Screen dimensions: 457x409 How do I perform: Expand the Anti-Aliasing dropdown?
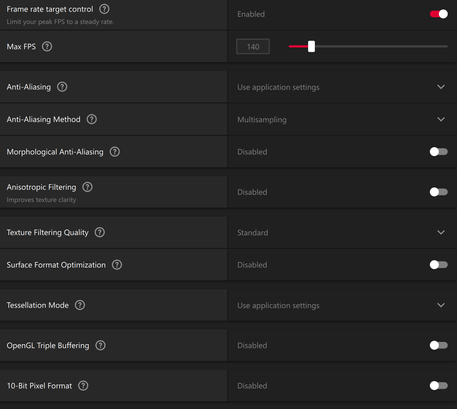click(342, 87)
